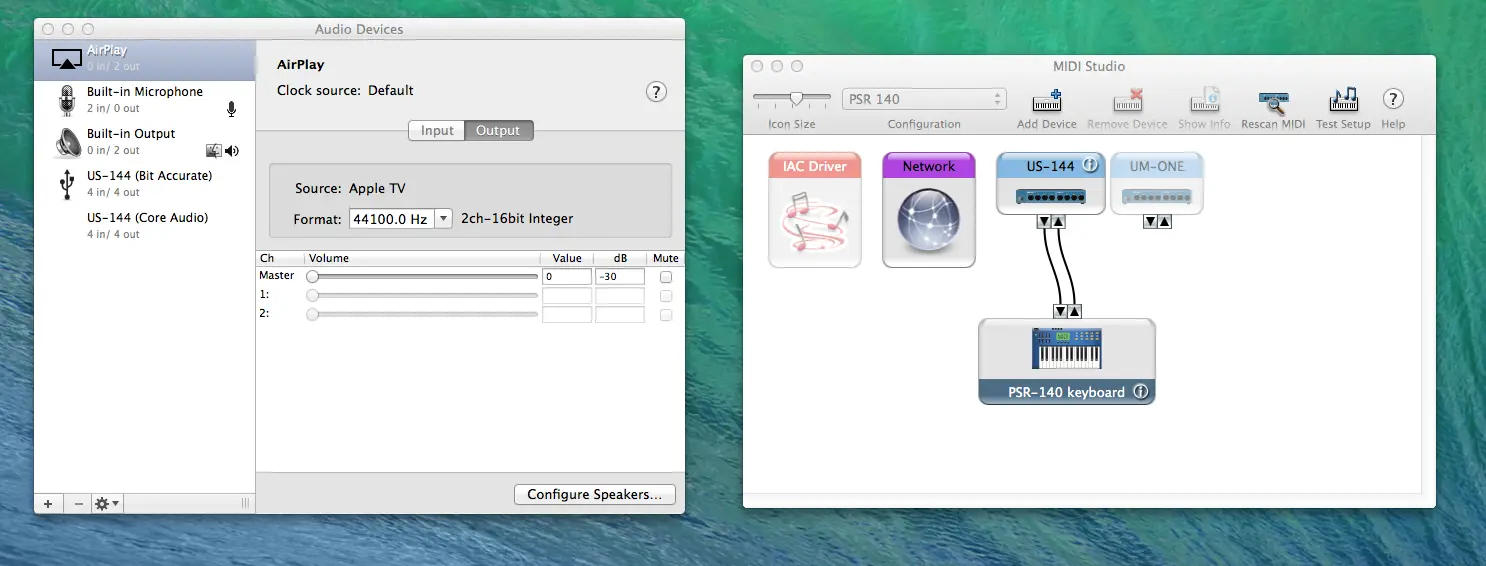Click the Mute column header
This screenshot has height=566, width=1486.
(666, 258)
